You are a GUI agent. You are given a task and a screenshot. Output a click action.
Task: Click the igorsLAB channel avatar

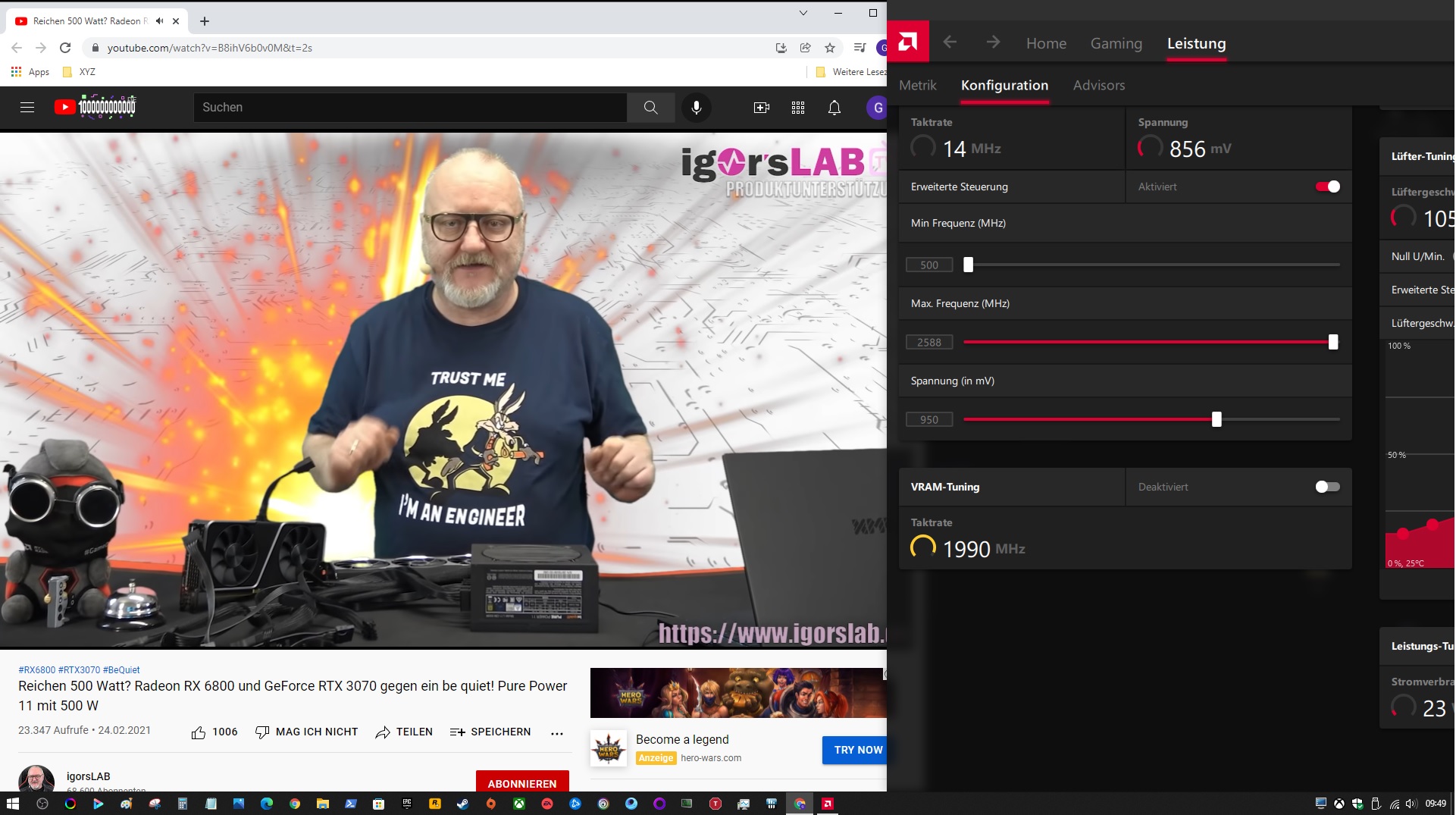pyautogui.click(x=36, y=779)
